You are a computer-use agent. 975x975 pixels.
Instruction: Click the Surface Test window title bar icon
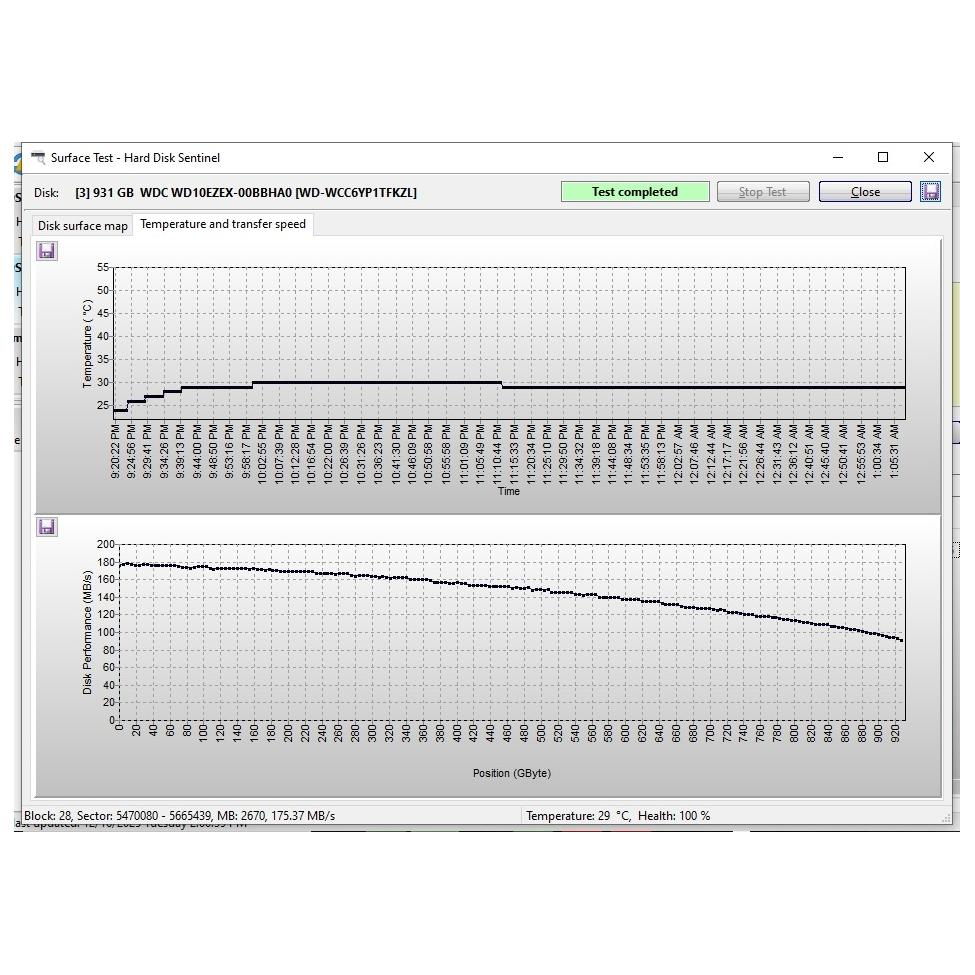pos(38,158)
